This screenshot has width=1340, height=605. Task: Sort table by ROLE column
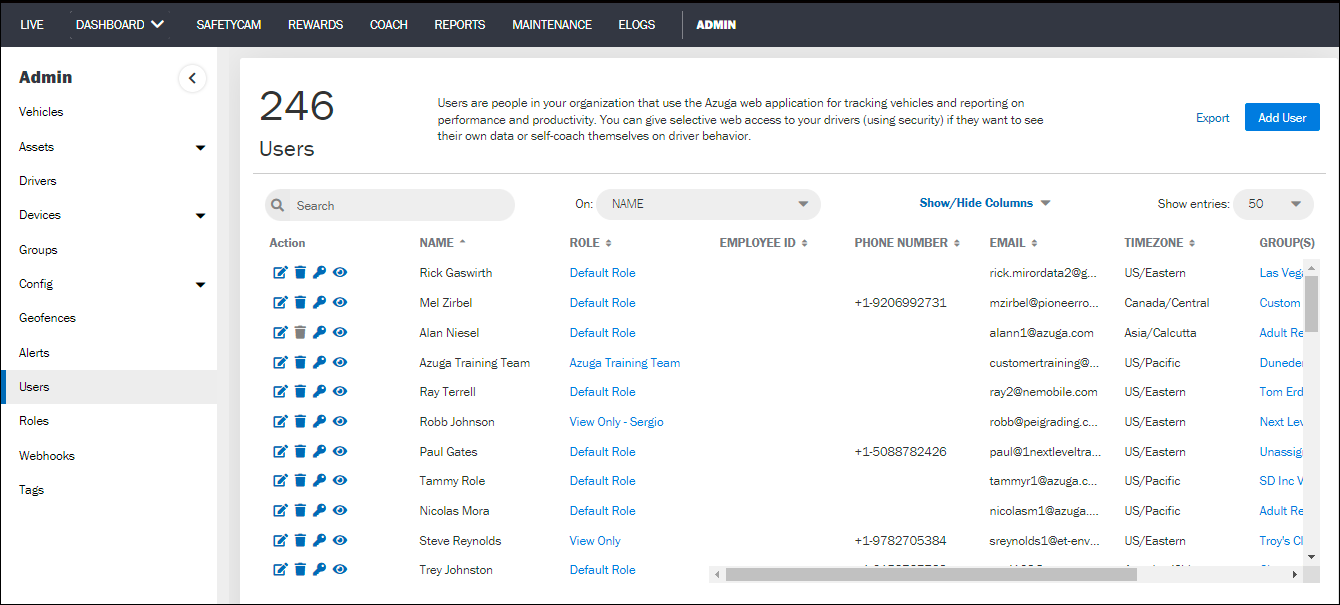point(591,243)
